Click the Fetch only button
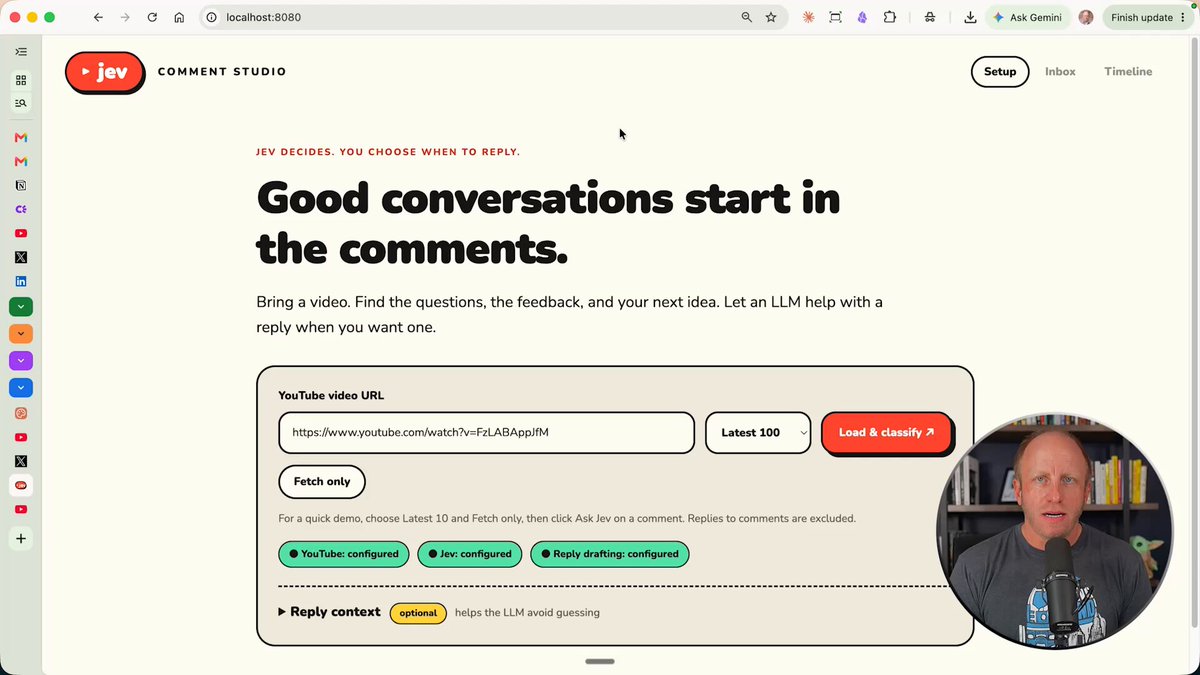 pos(322,482)
